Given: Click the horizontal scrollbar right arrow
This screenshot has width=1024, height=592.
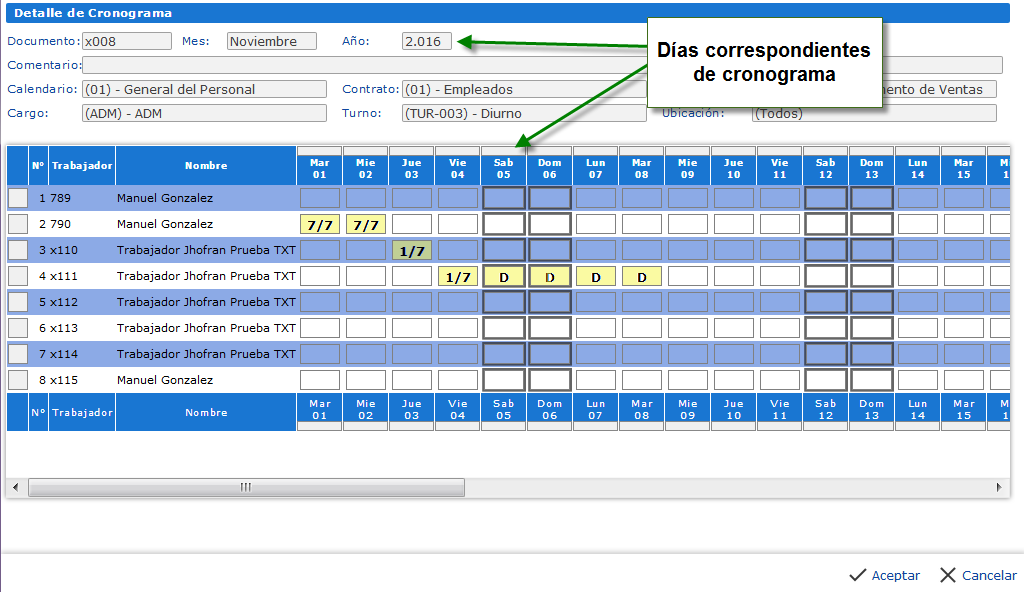Looking at the screenshot, I should (998, 487).
